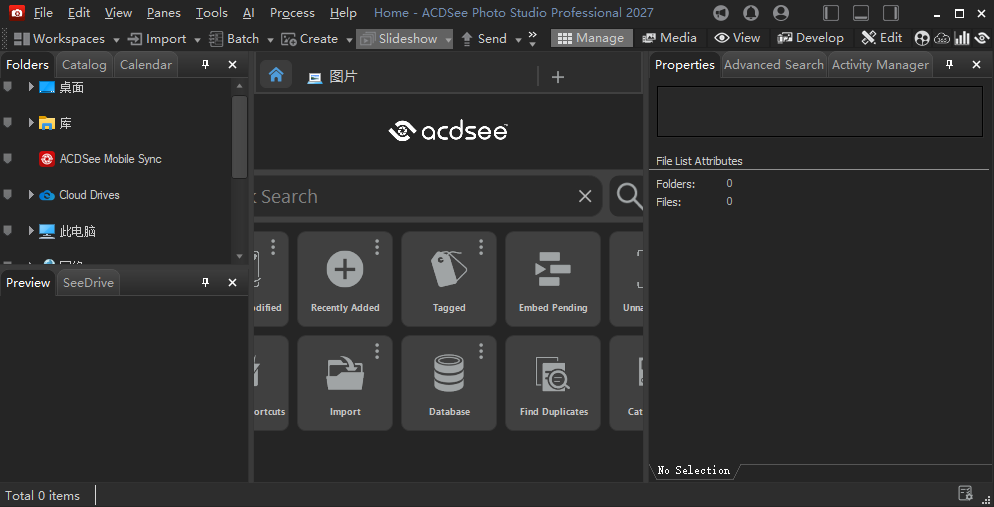Toggle Easy-Select marker beside 桌面

tap(8, 87)
